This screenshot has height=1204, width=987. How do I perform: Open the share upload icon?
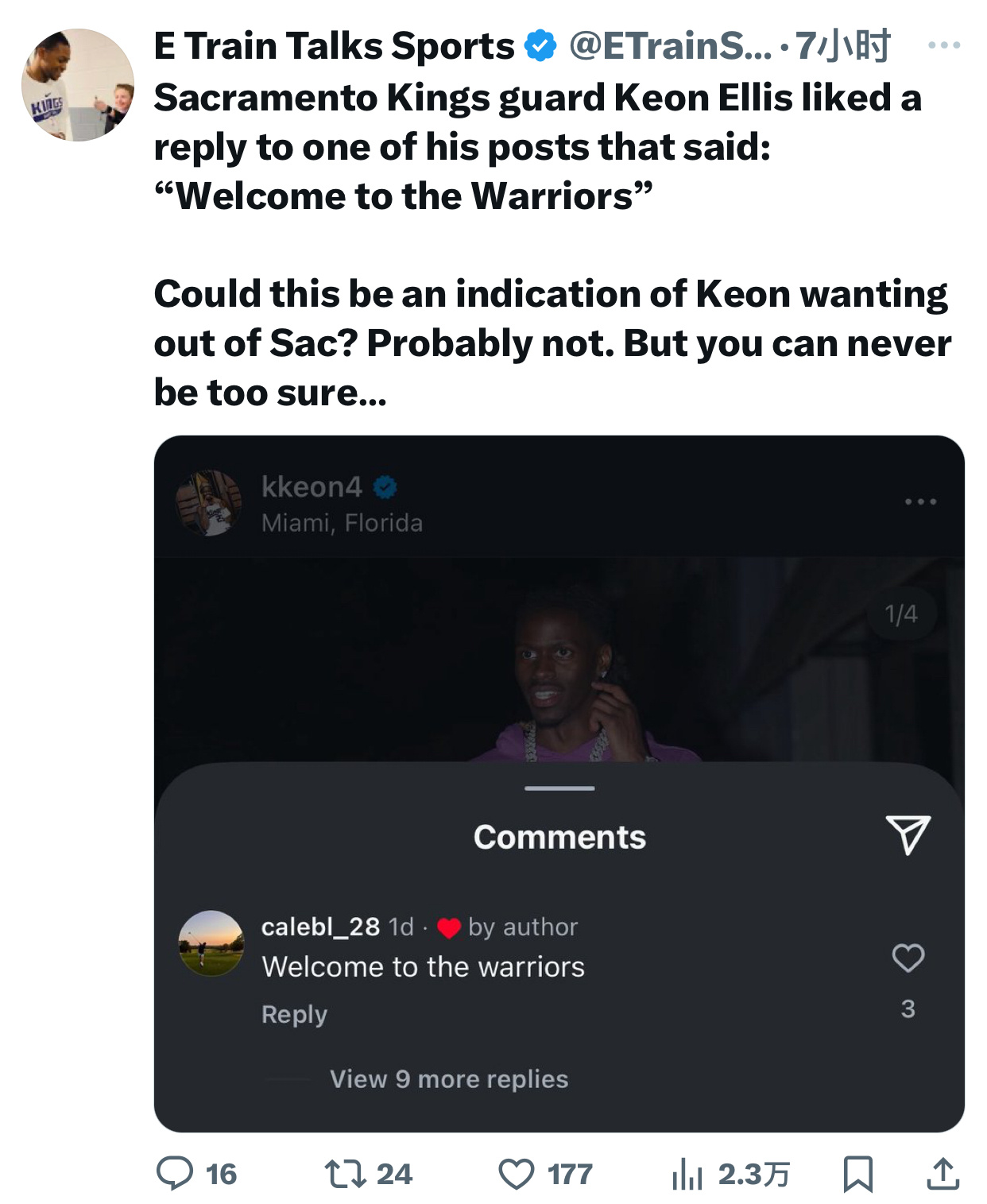943,1174
